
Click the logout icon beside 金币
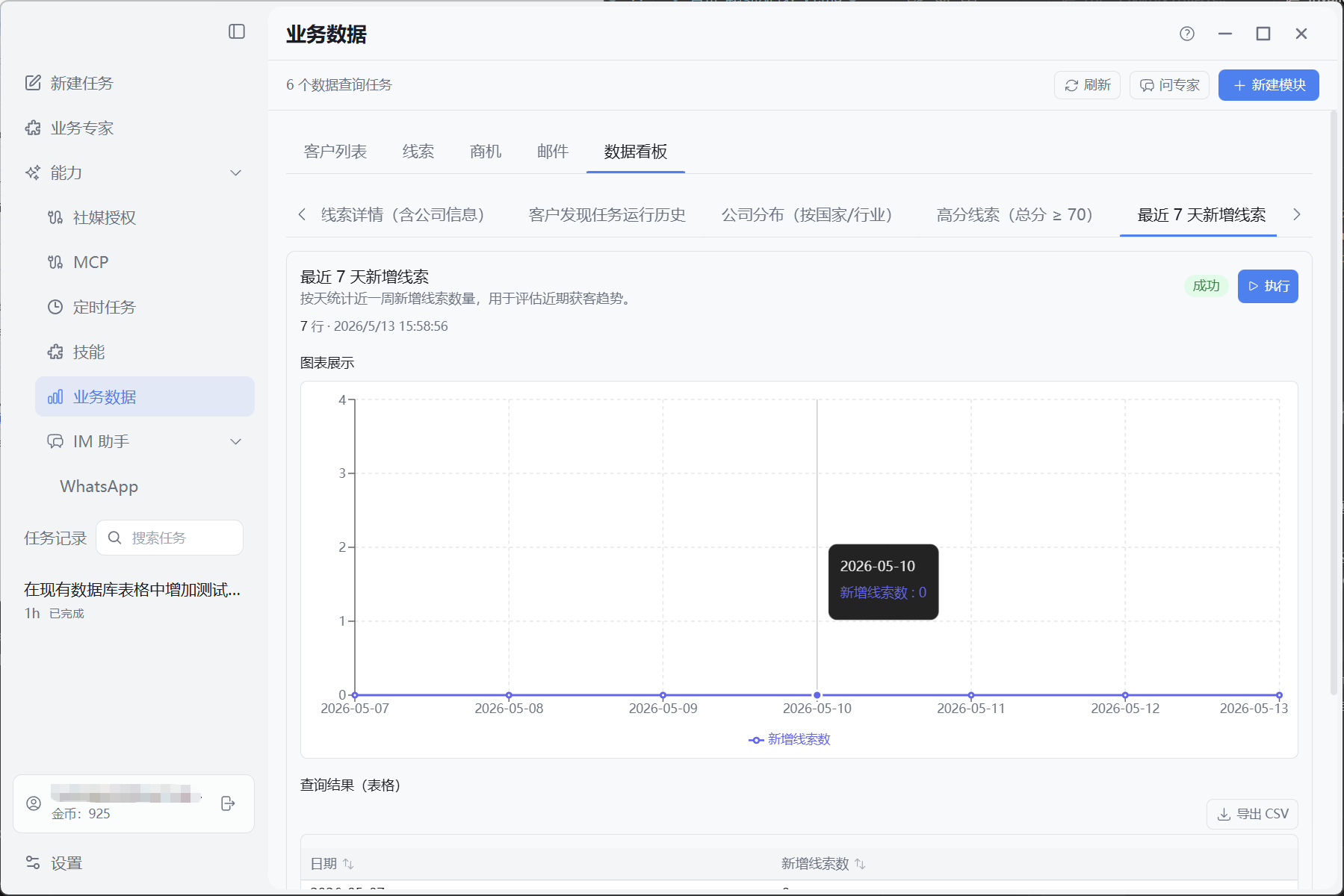229,803
